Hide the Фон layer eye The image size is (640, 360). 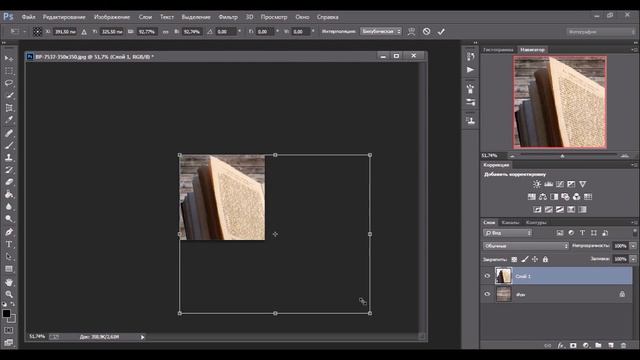(x=487, y=294)
